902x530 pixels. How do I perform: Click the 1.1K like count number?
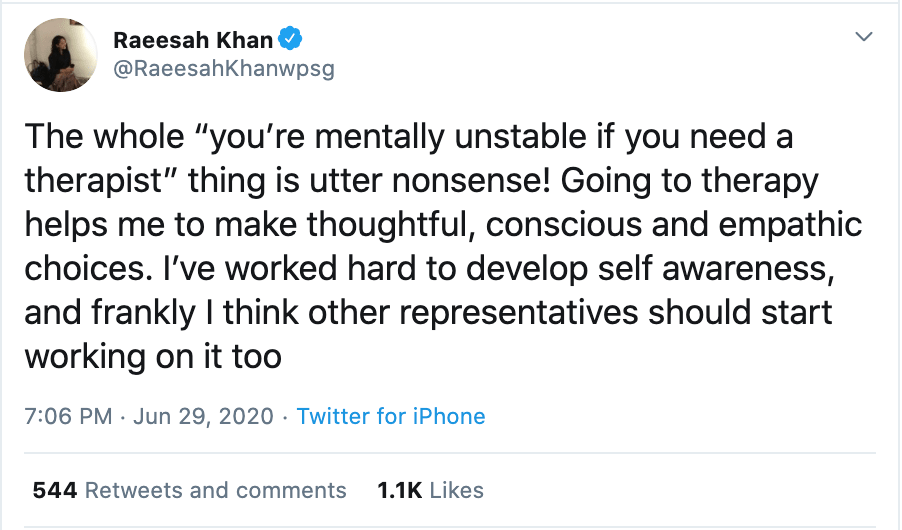(400, 490)
